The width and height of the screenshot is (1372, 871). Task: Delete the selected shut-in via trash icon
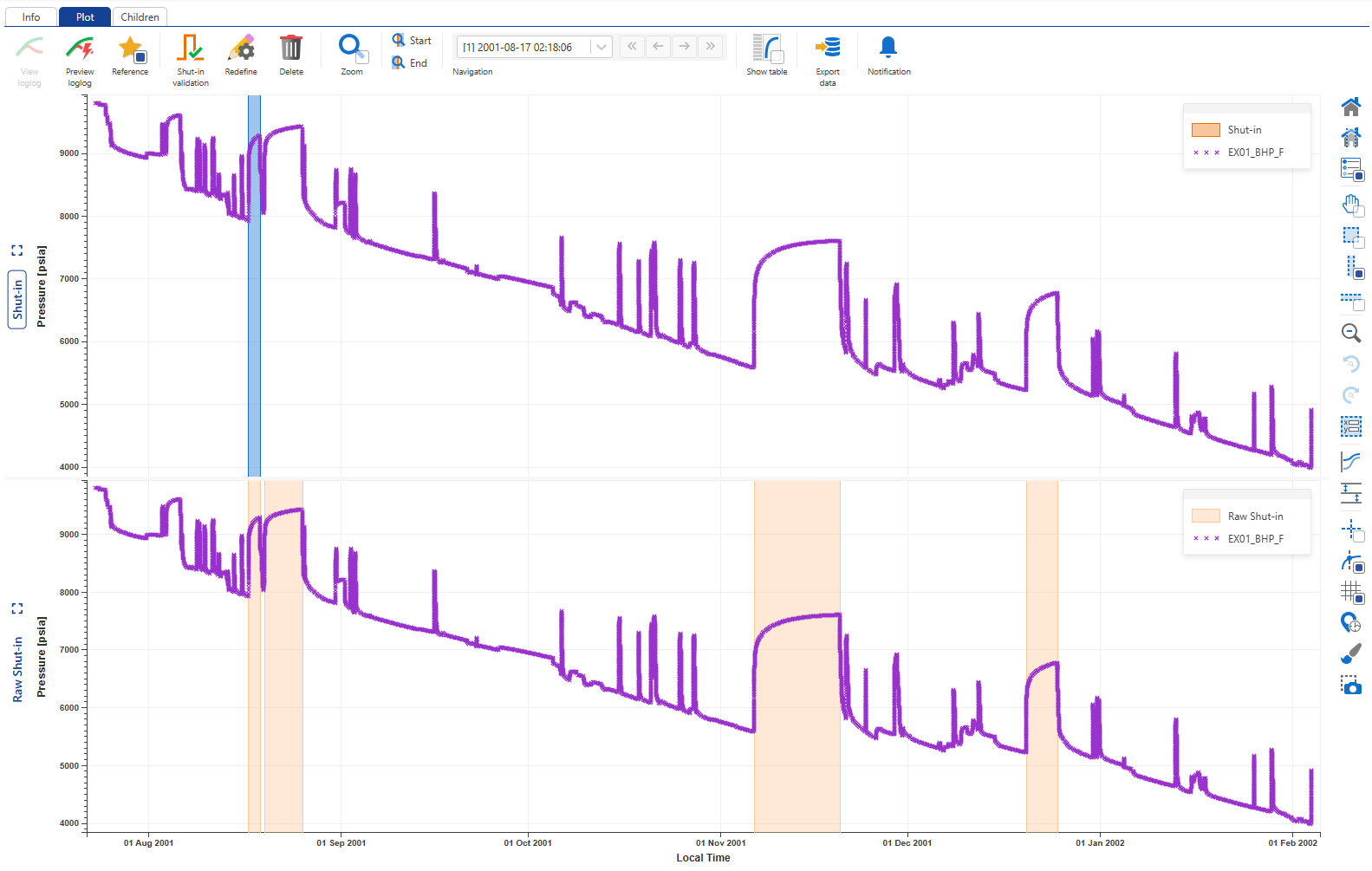pos(291,49)
